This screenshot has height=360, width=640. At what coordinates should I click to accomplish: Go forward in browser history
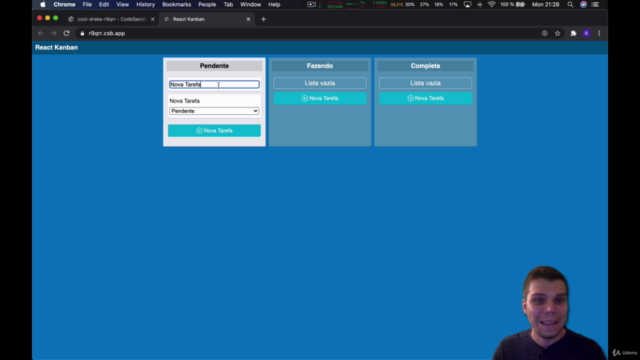pos(53,33)
